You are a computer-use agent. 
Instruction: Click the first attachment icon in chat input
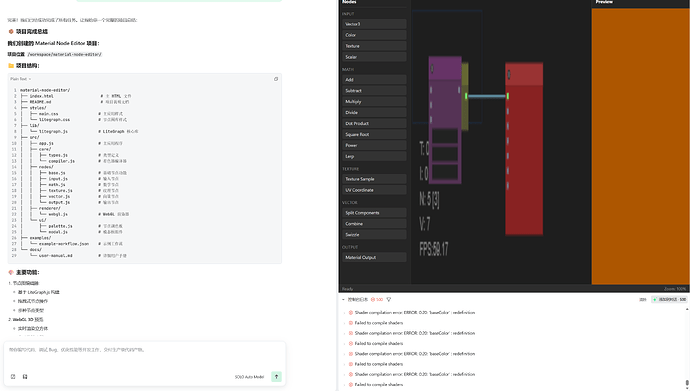coord(13,376)
